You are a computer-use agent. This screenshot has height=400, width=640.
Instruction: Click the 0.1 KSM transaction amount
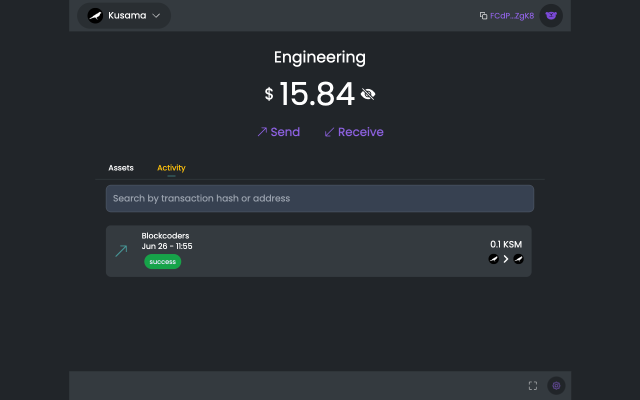[x=505, y=244]
